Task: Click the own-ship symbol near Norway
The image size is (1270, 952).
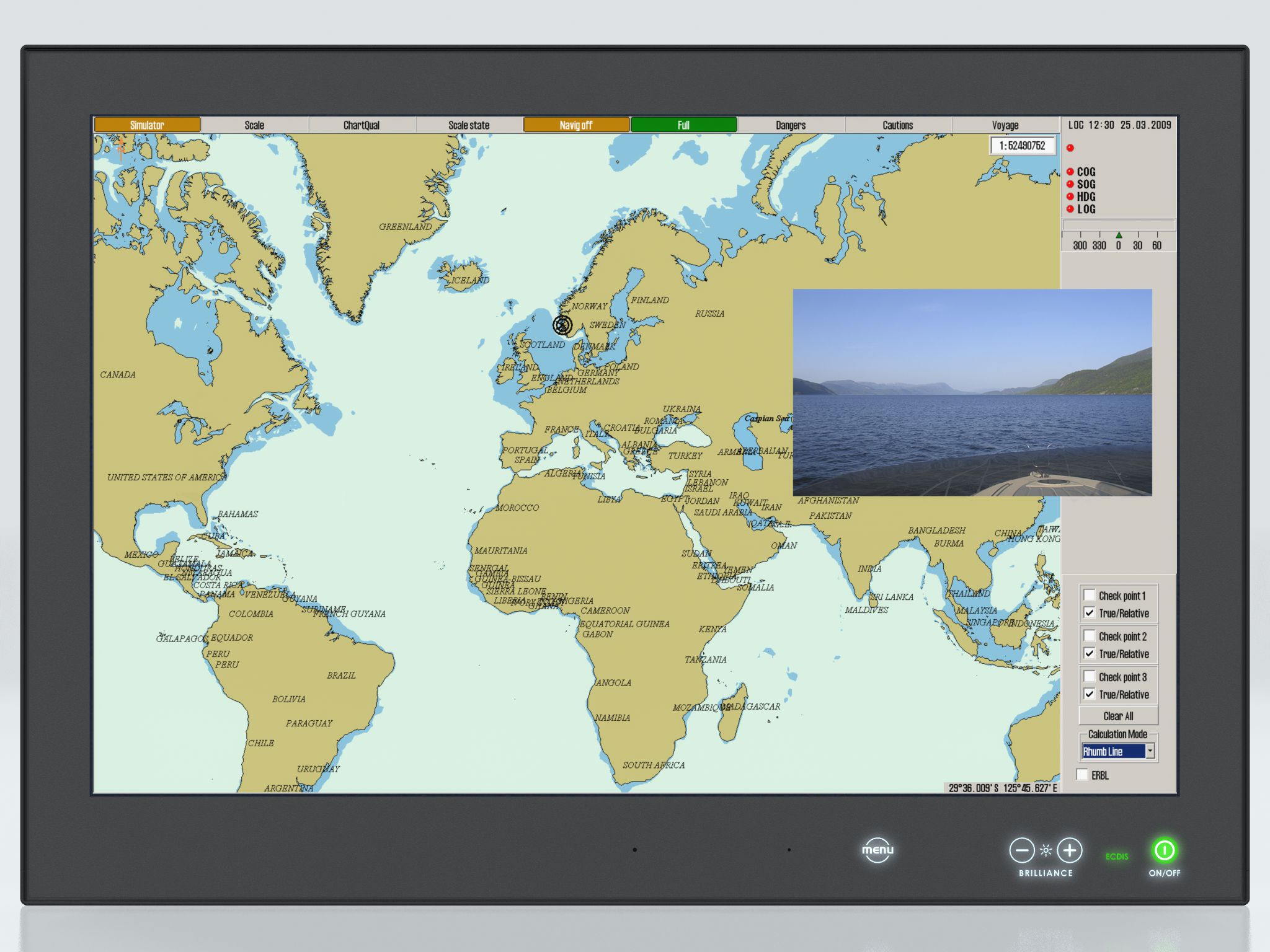Action: pyautogui.click(x=562, y=325)
